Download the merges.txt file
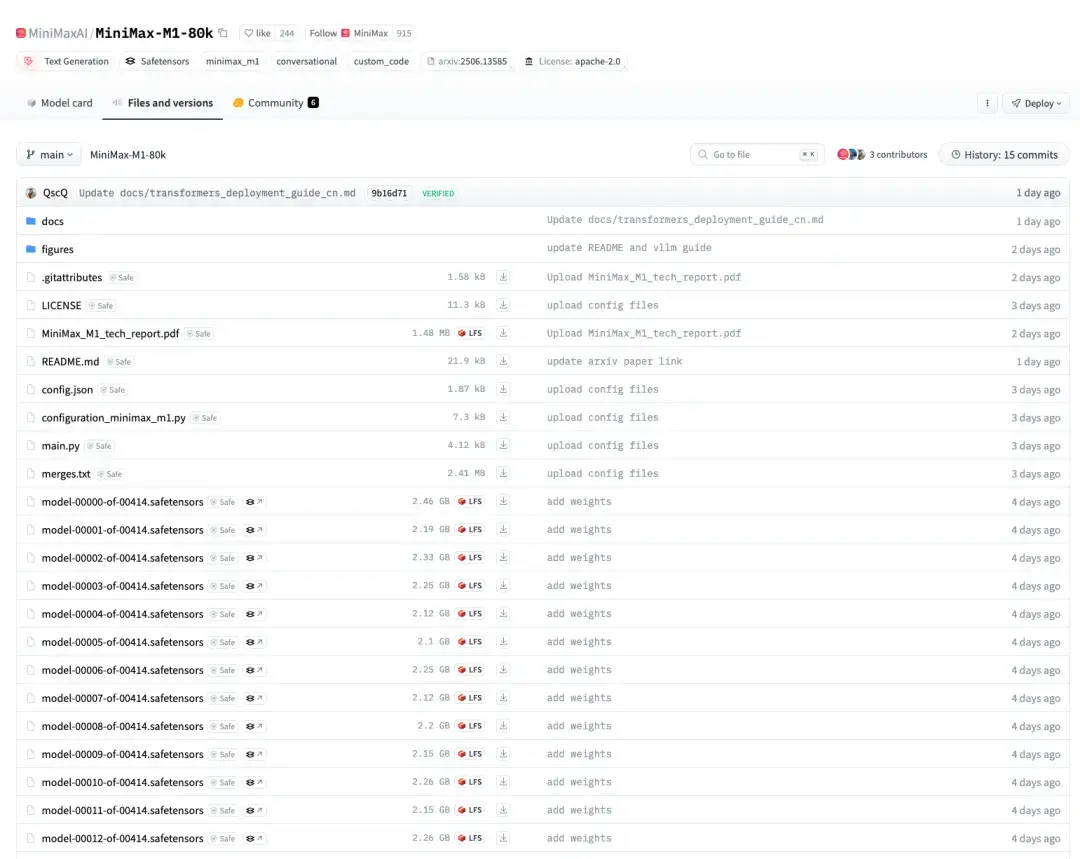This screenshot has width=1080, height=859. point(503,473)
